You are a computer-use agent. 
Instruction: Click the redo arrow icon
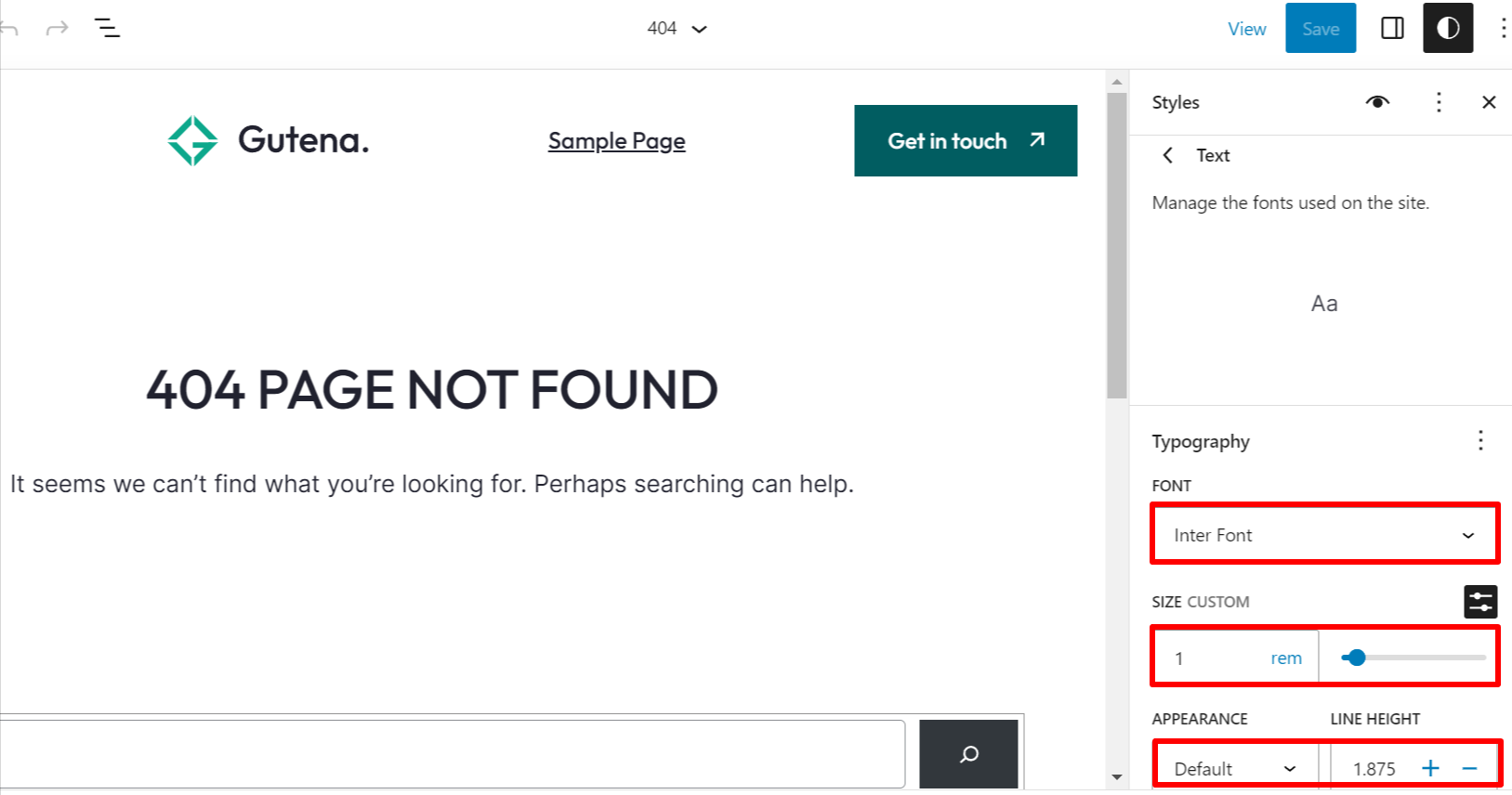58,29
